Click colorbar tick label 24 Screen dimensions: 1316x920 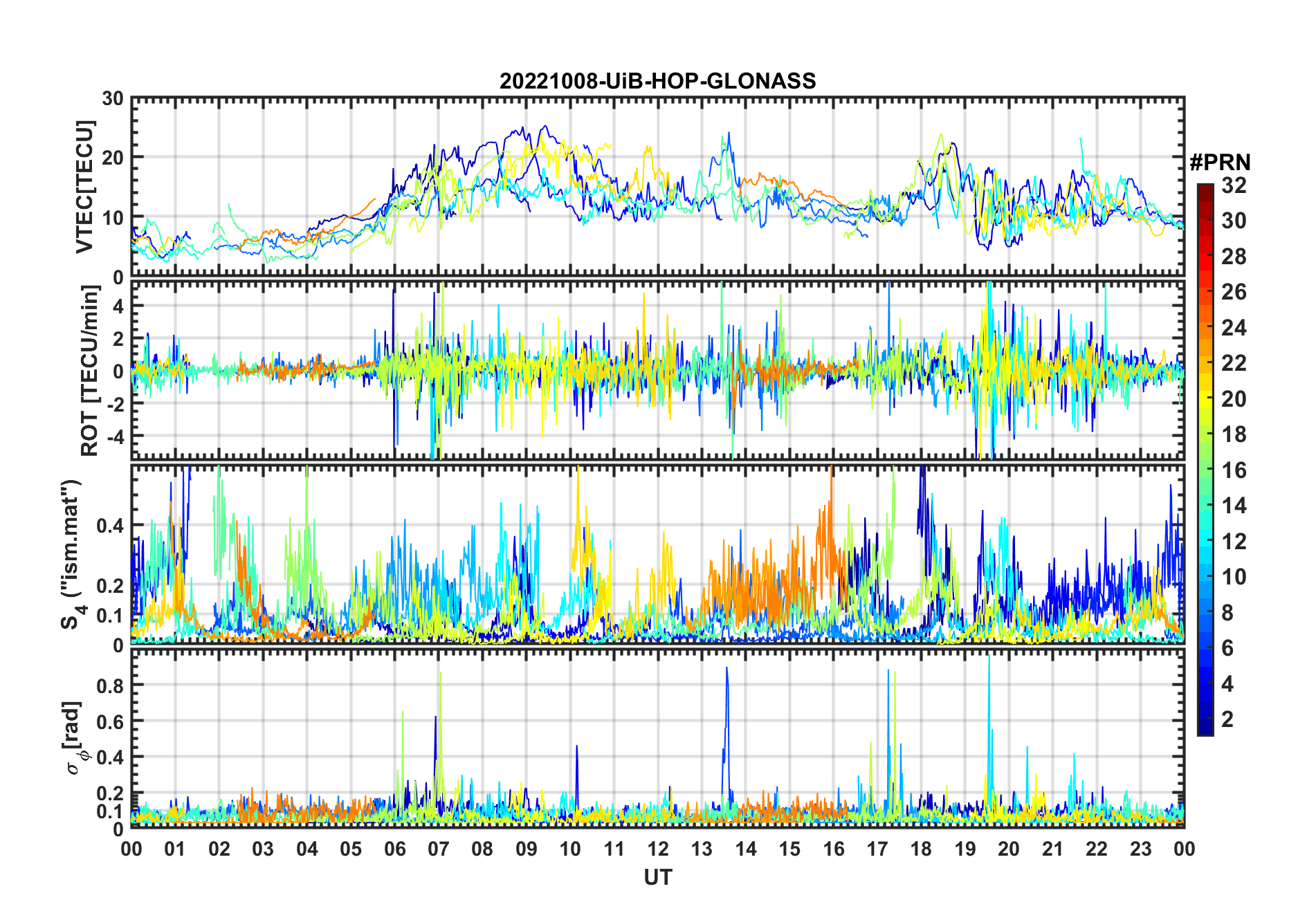1234,327
